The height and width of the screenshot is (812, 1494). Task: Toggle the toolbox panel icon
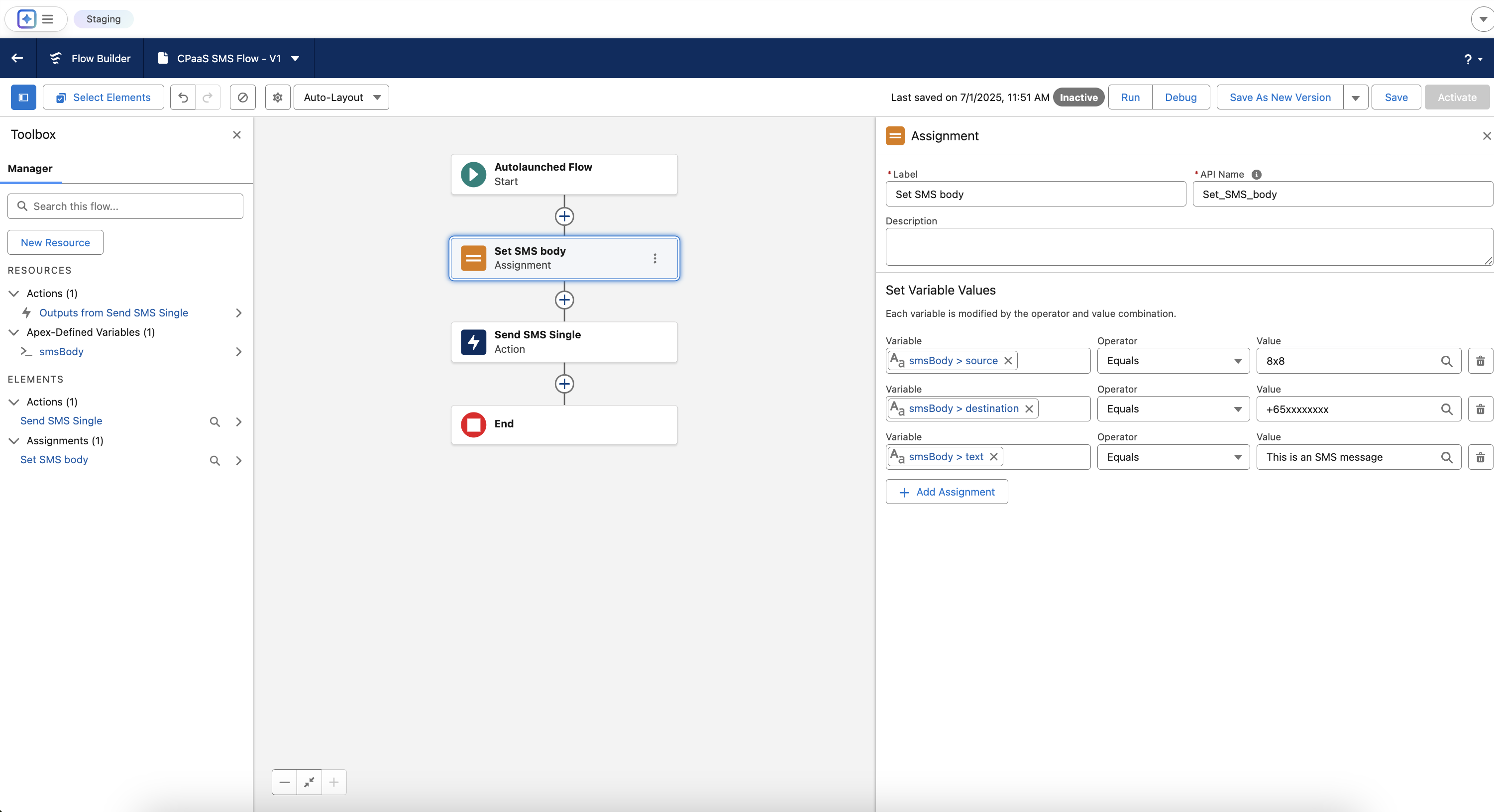click(24, 98)
